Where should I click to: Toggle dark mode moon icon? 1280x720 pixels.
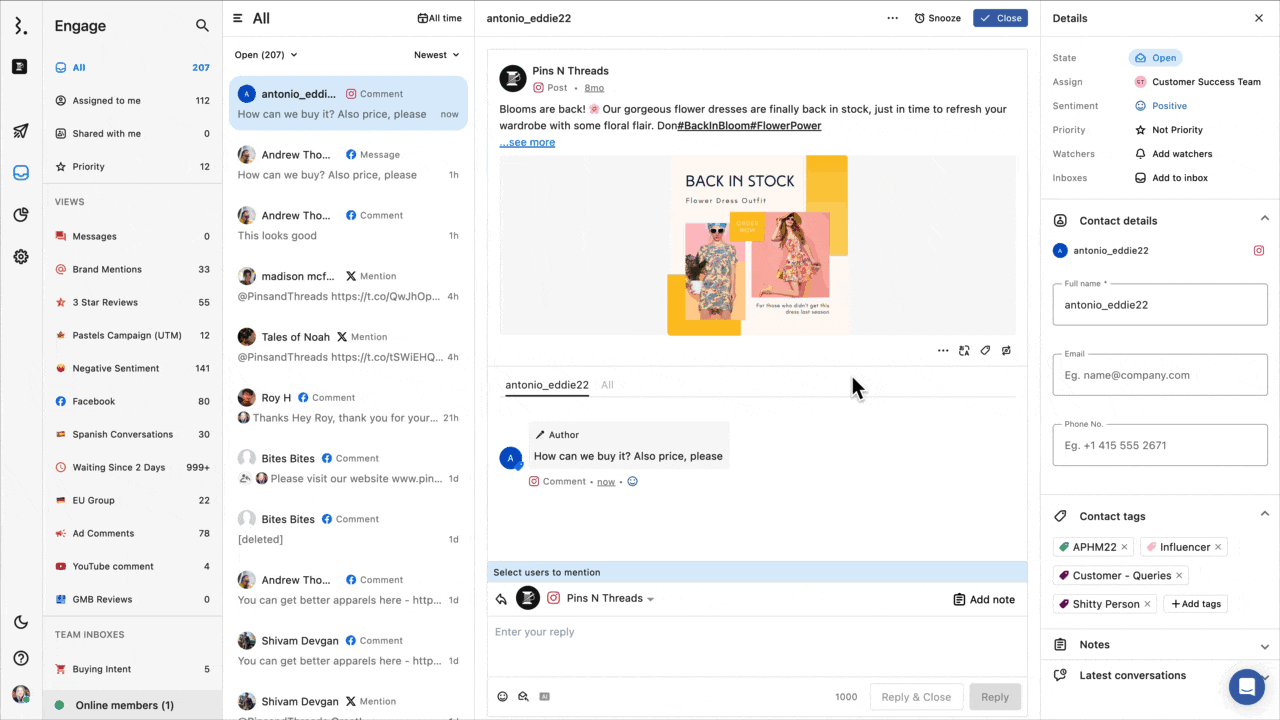(20, 623)
